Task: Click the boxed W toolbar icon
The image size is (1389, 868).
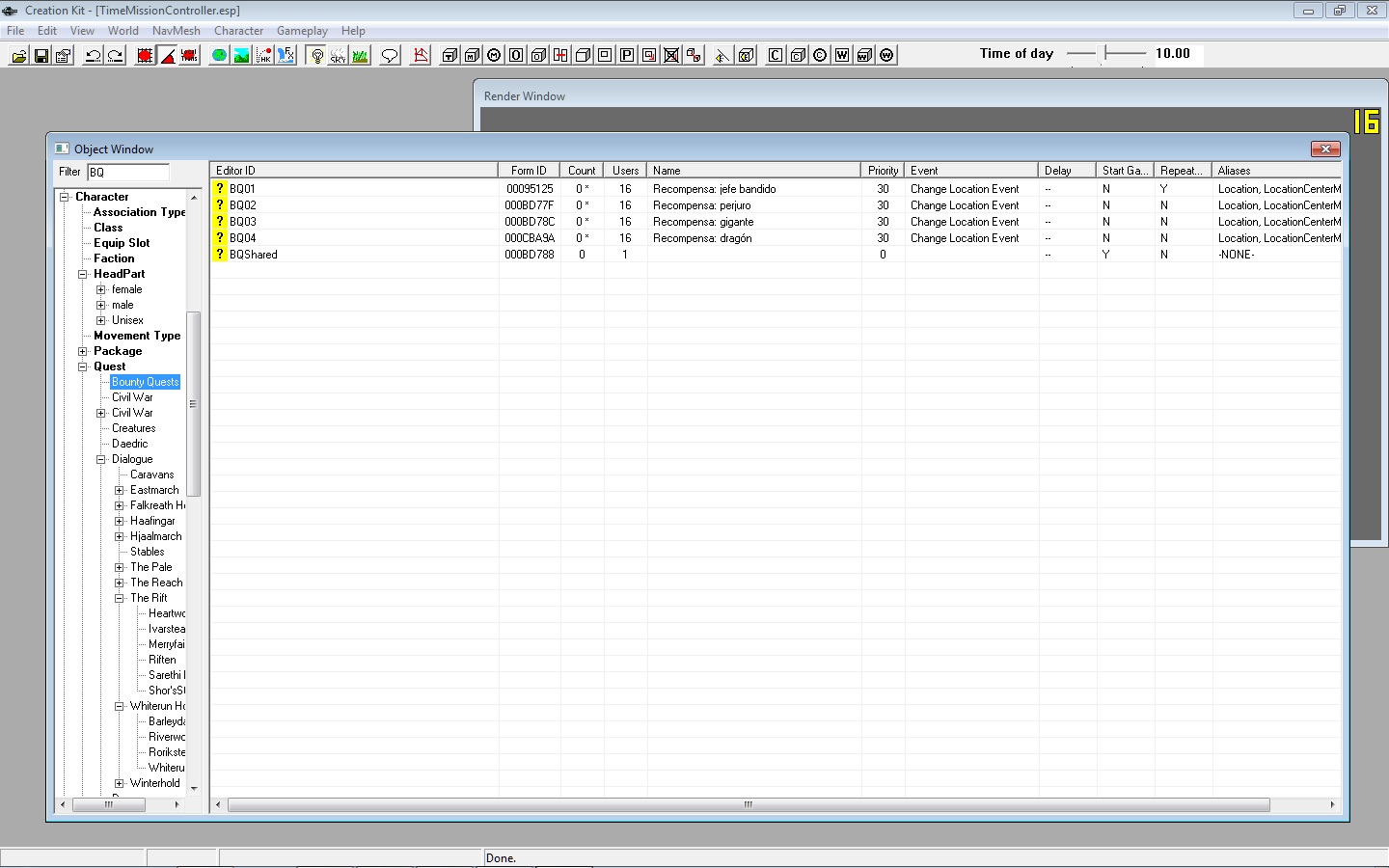Action: pyautogui.click(x=842, y=55)
